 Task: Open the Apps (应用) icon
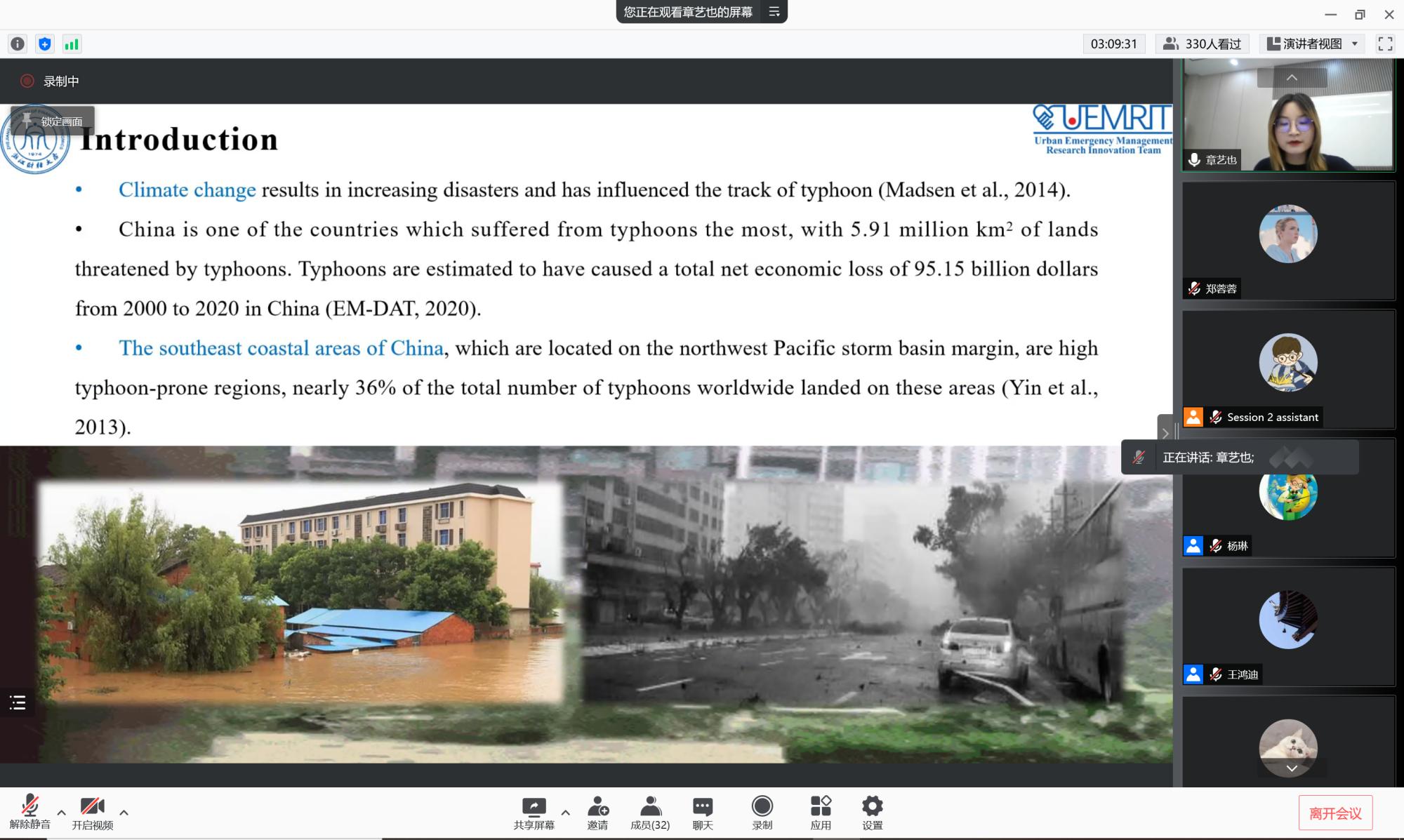(x=820, y=813)
